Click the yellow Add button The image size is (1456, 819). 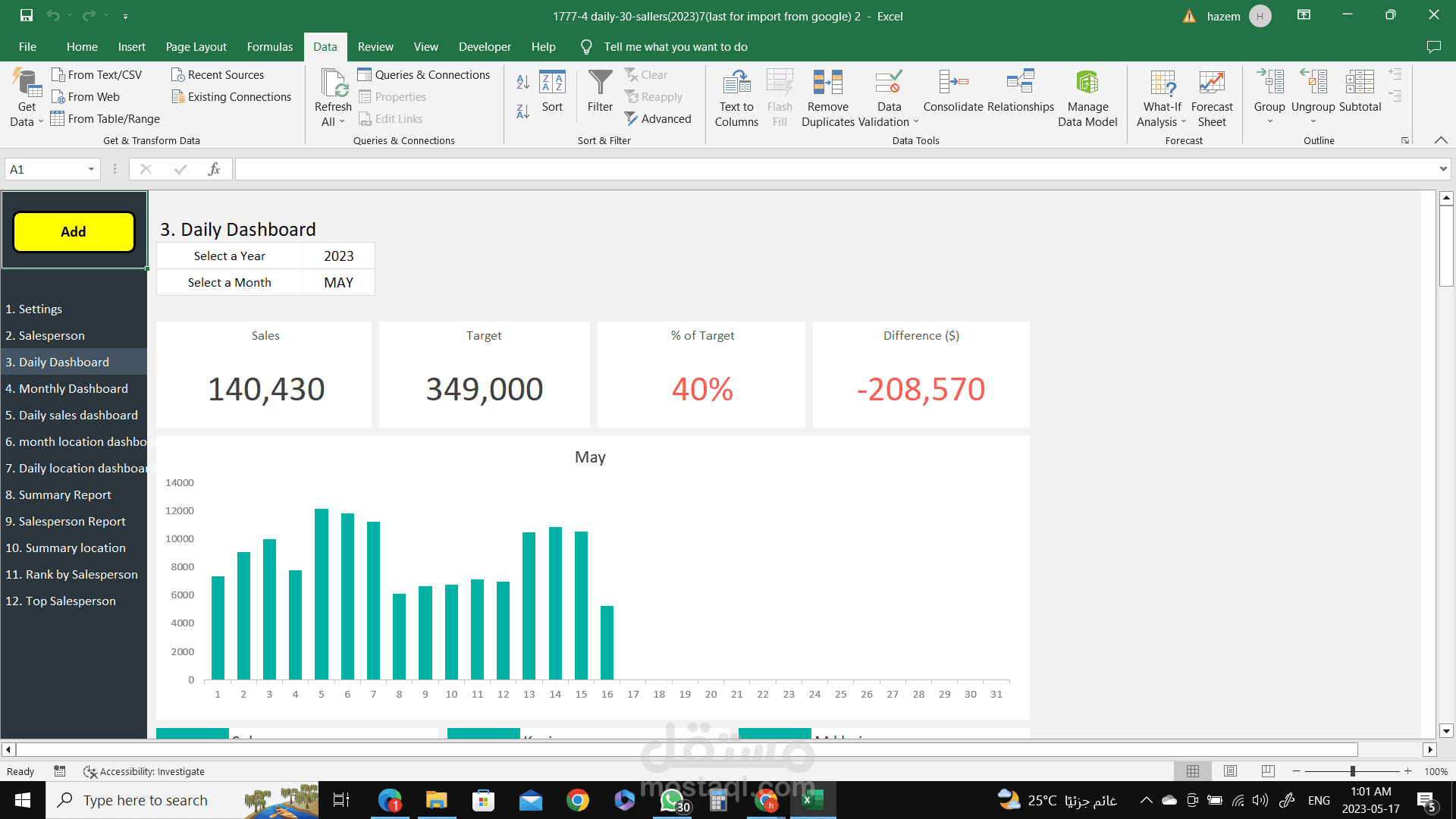pyautogui.click(x=74, y=231)
